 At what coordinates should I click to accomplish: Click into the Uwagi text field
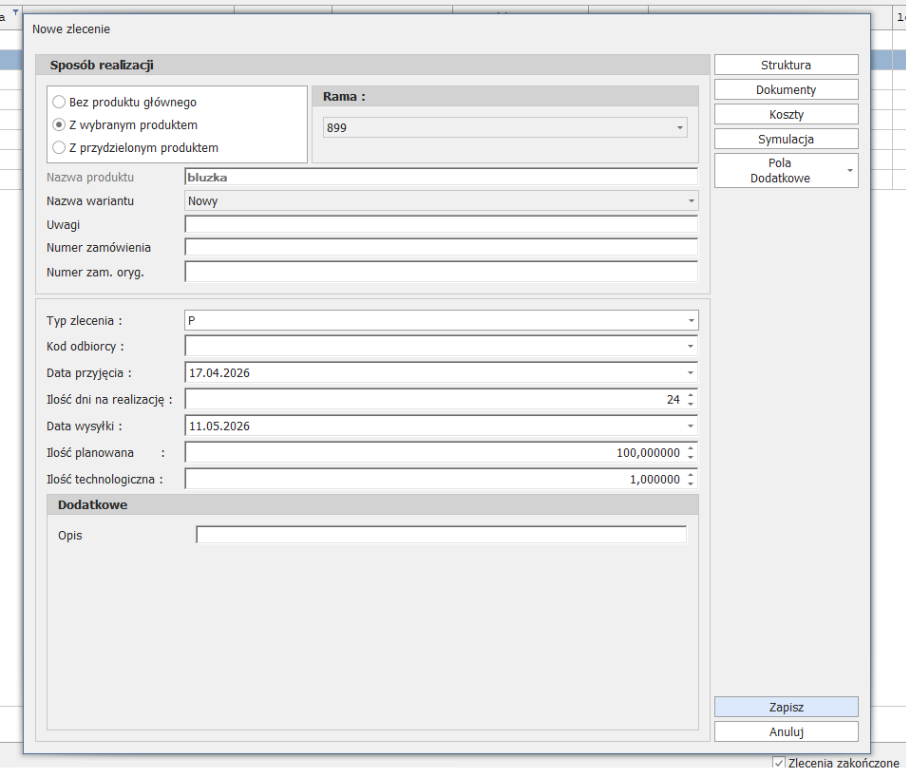(x=440, y=224)
